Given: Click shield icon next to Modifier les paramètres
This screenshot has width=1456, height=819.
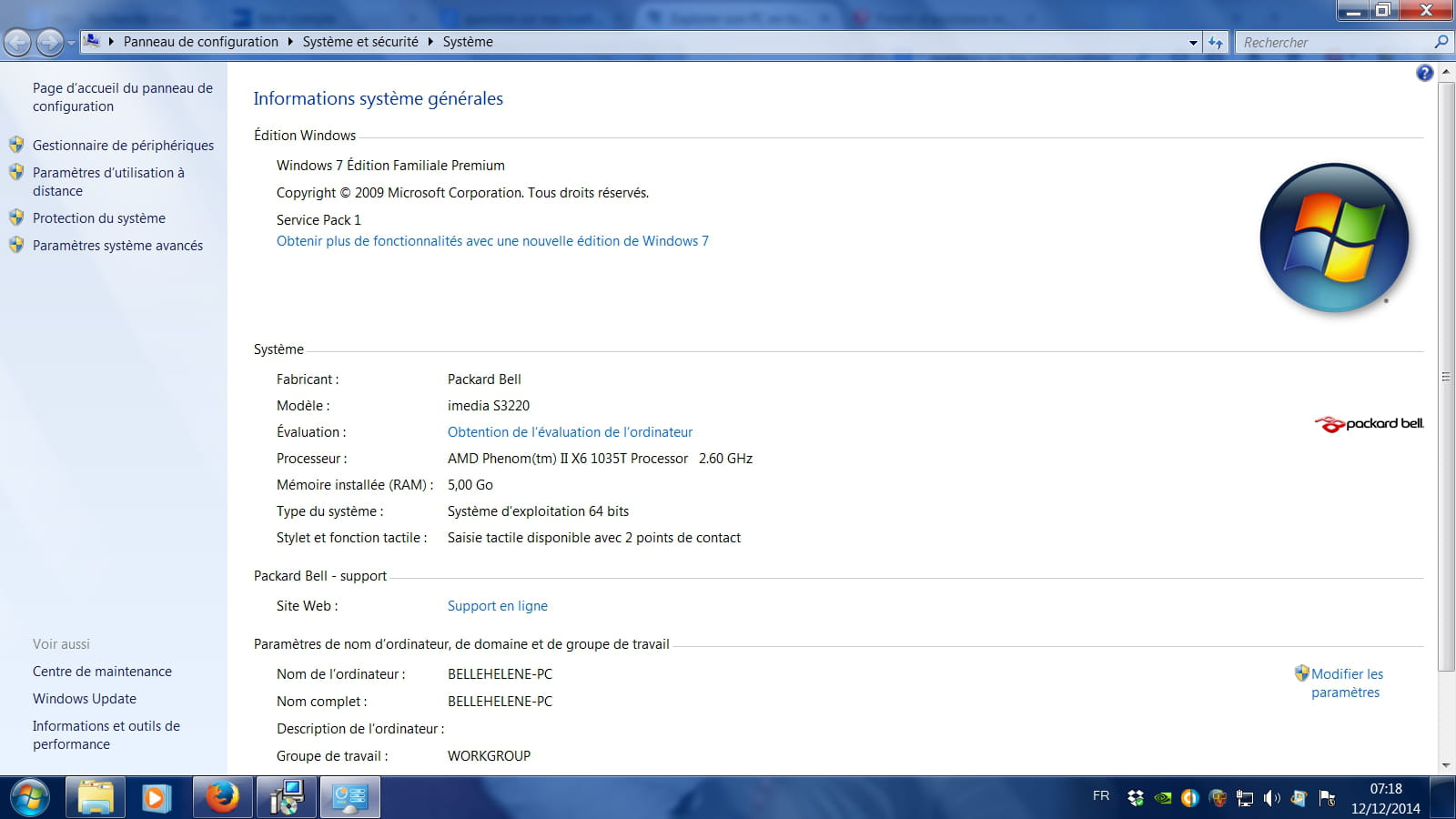Looking at the screenshot, I should click(1302, 673).
